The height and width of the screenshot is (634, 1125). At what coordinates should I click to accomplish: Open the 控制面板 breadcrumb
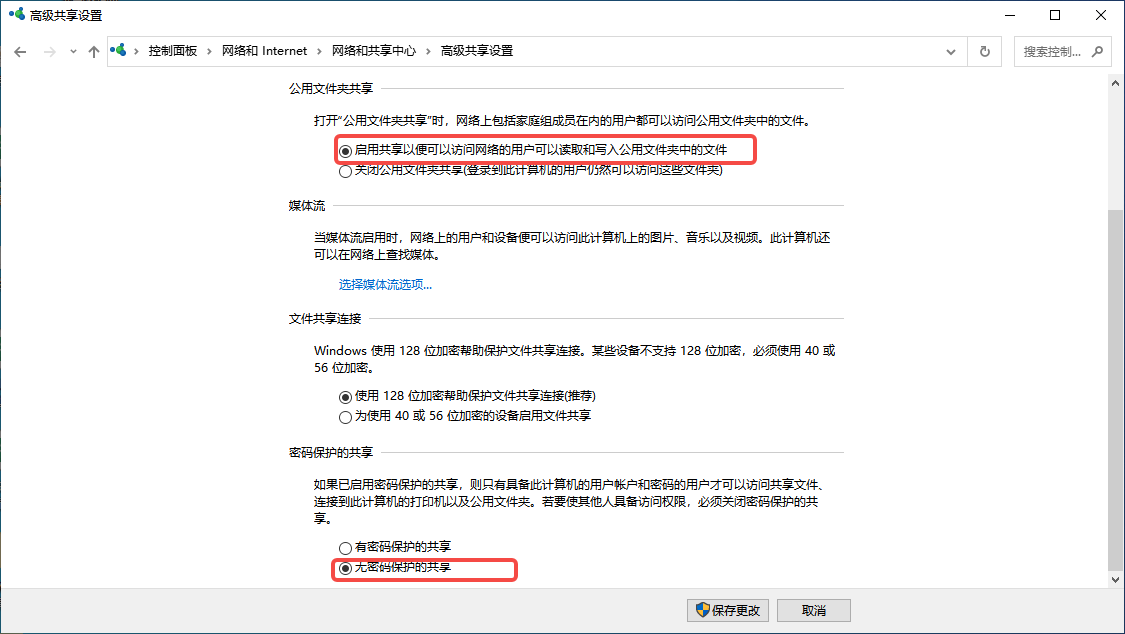click(172, 51)
